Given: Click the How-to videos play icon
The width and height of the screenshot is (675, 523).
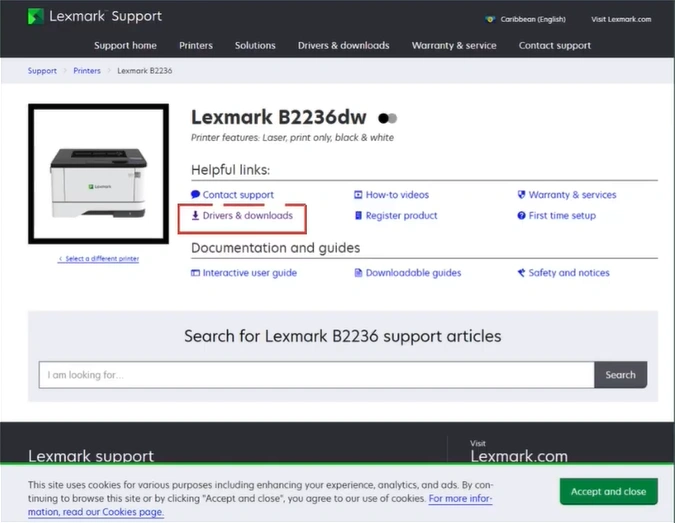Looking at the screenshot, I should point(358,195).
